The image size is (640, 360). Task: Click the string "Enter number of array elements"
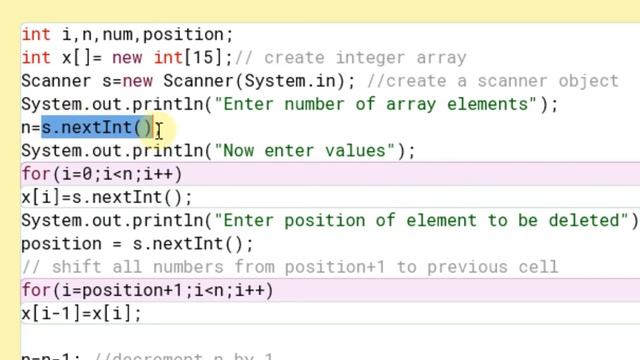coord(375,104)
